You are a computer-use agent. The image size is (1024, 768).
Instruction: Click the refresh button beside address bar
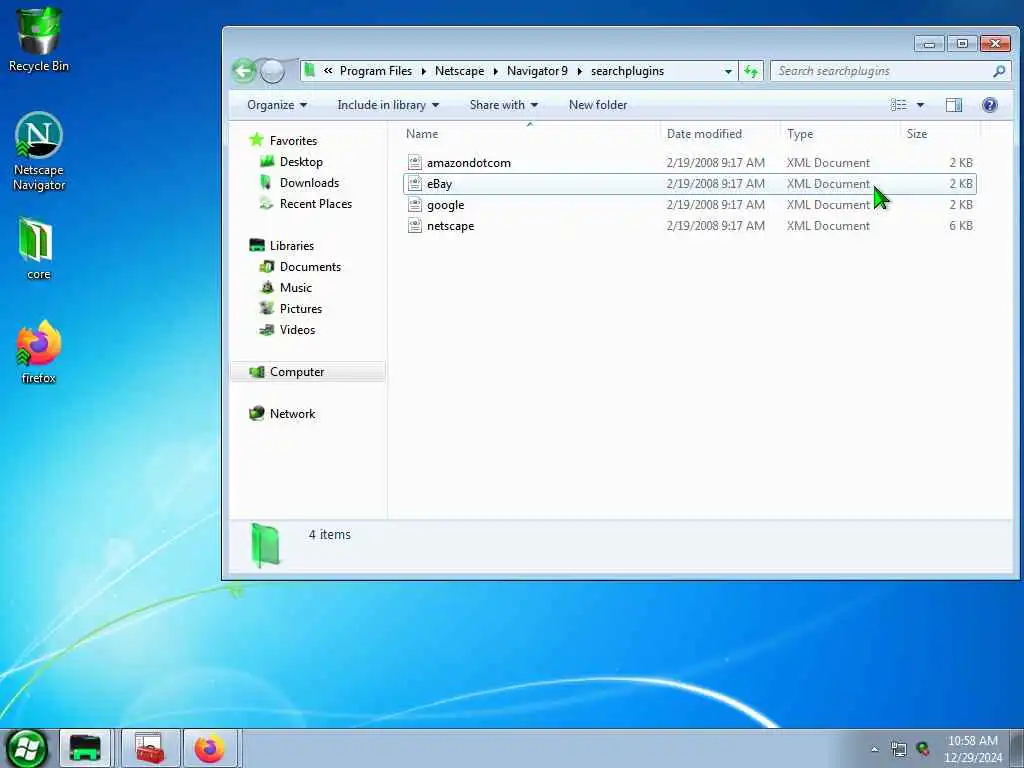(x=751, y=71)
